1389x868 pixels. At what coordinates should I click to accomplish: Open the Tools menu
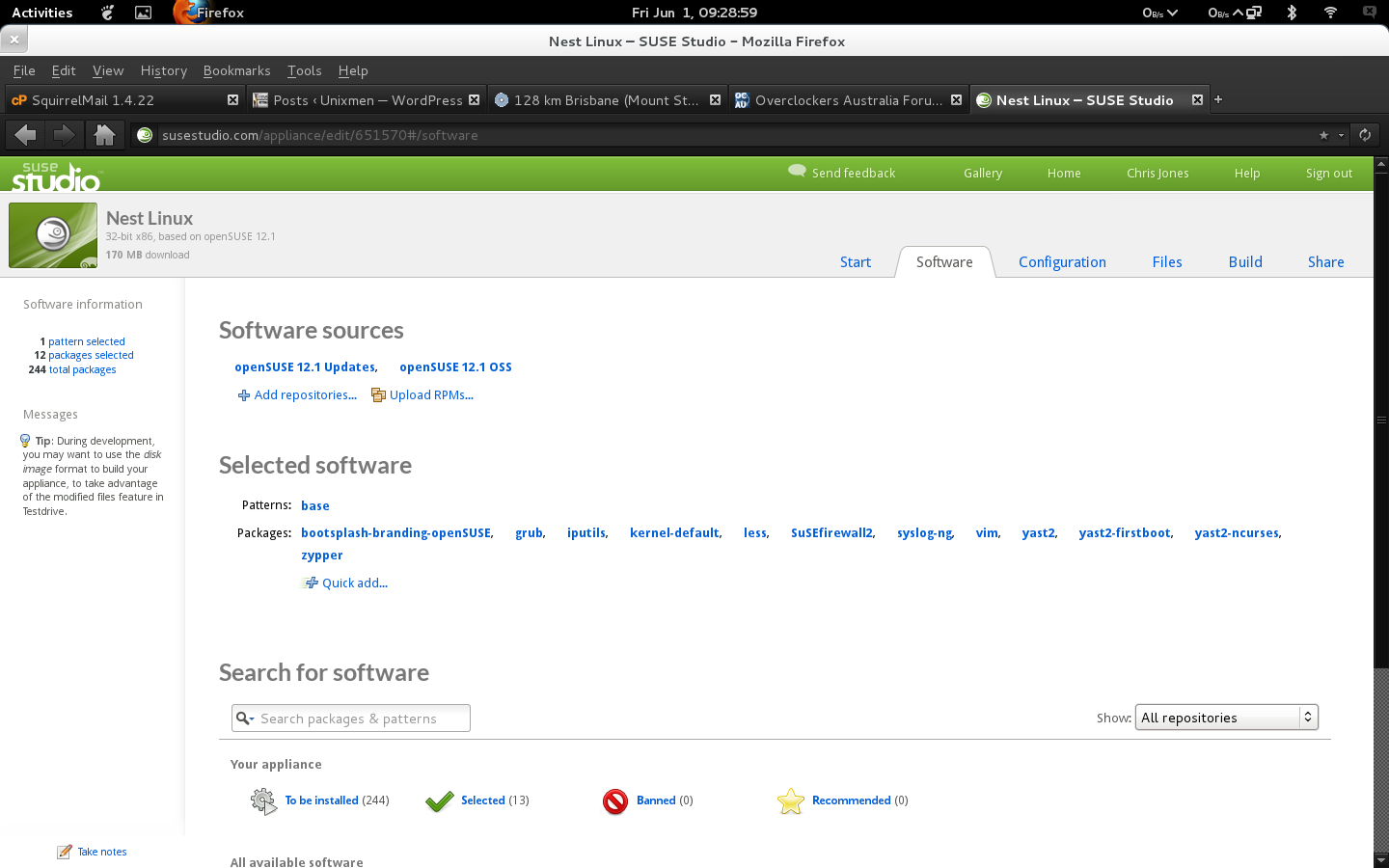point(304,70)
